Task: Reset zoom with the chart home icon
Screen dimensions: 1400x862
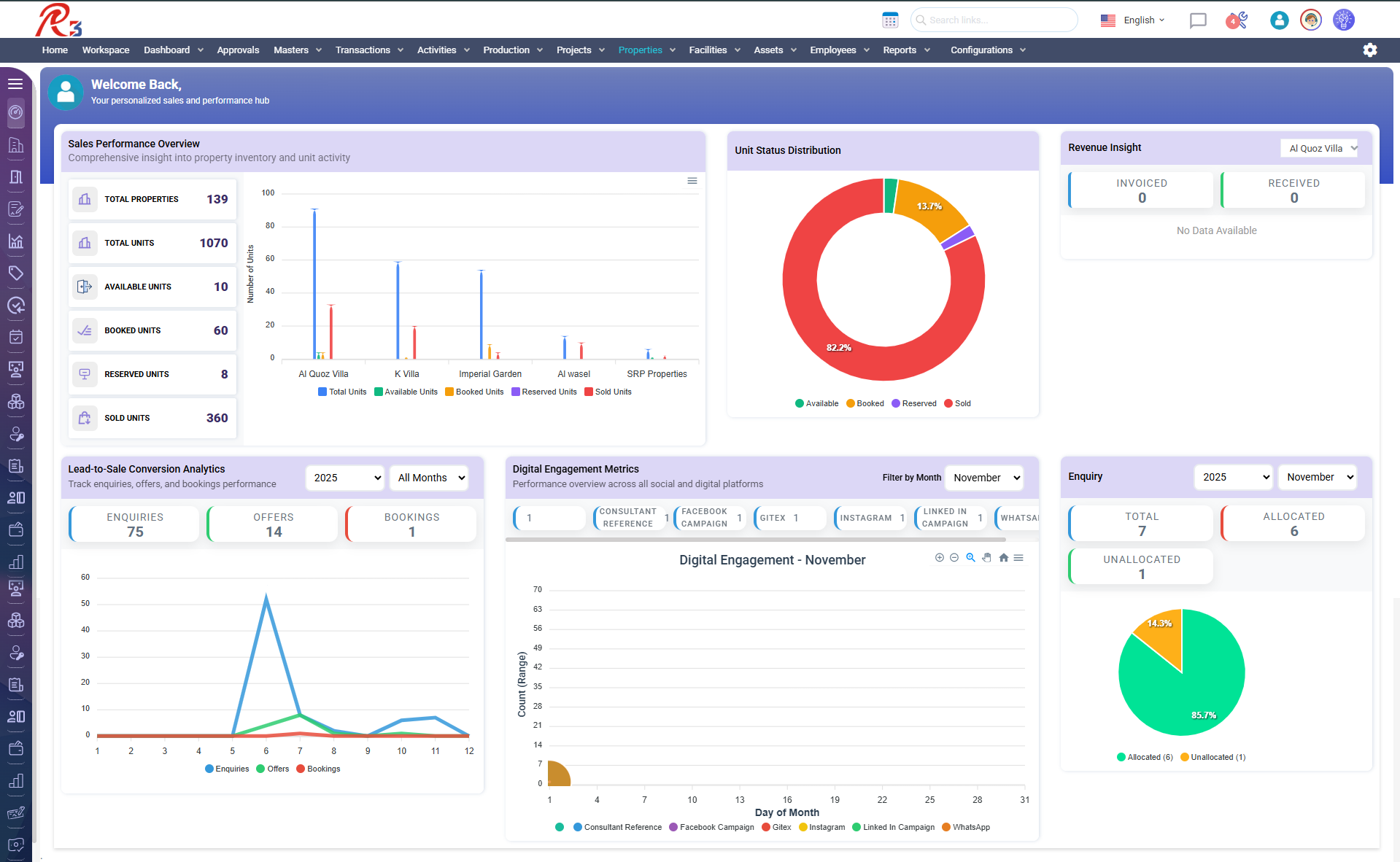Action: 1003,558
